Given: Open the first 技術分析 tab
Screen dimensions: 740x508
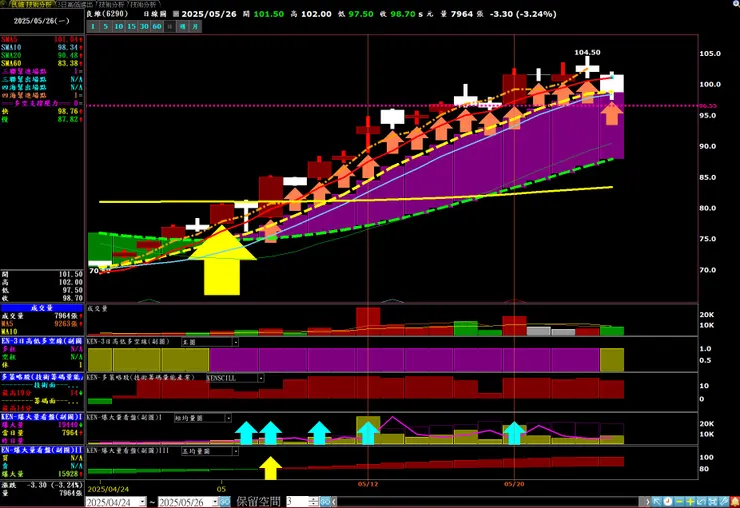Looking at the screenshot, I should (x=32, y=4).
